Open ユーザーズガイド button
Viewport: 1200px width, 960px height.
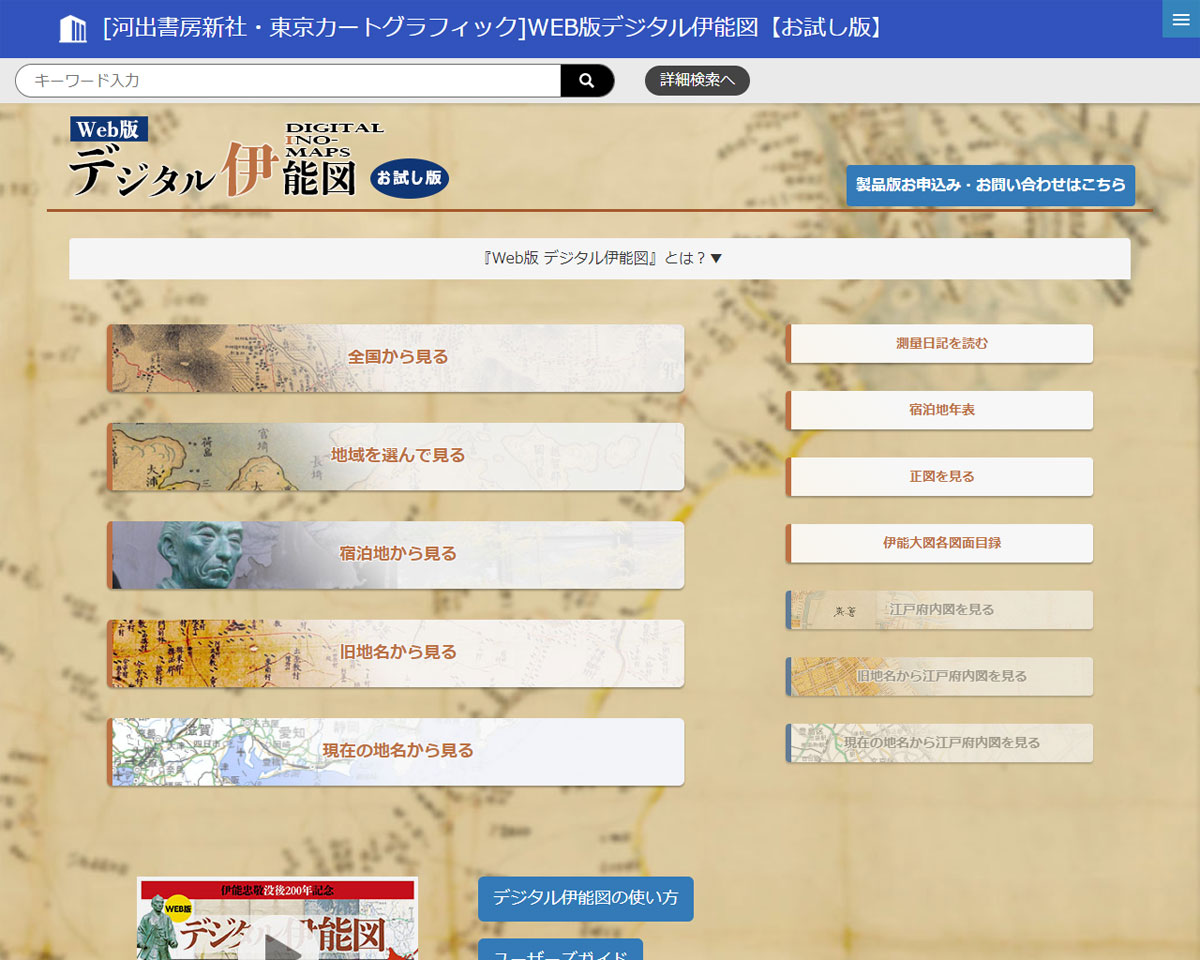[x=560, y=950]
